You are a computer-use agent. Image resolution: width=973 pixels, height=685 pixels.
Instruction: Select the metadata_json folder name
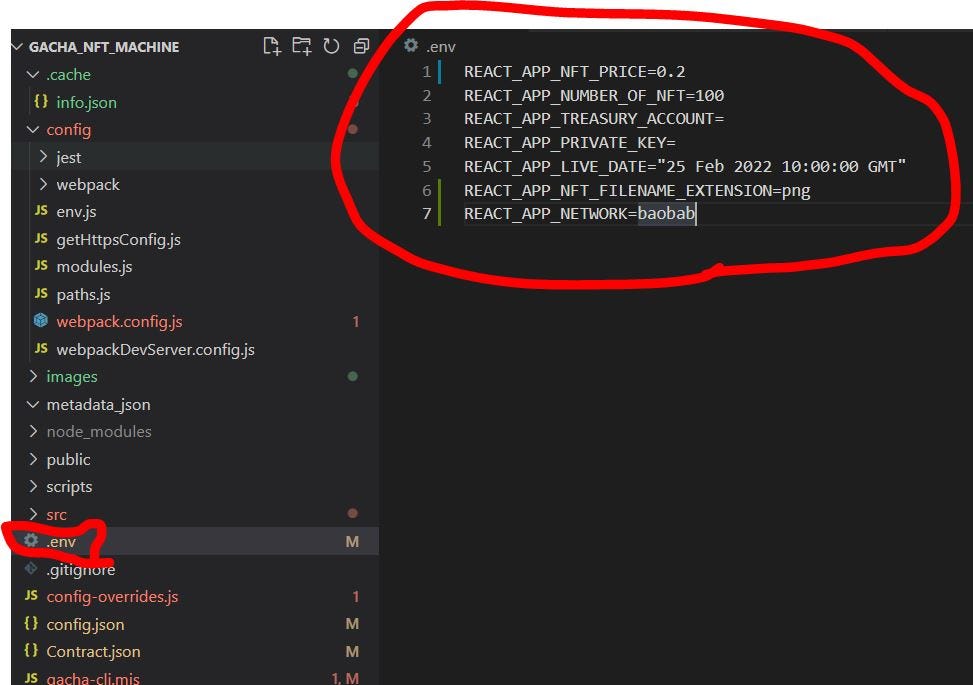[x=98, y=405]
